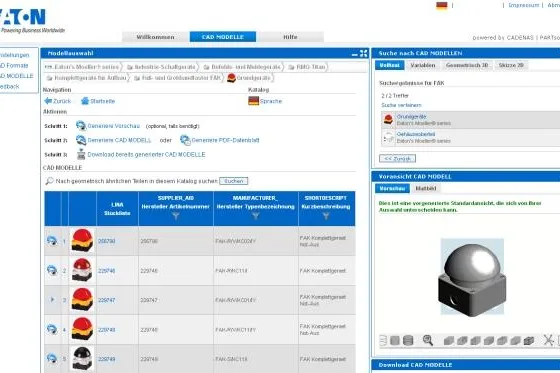Click the red button icon of Grundgeräte search result
The height and width of the screenshot is (373, 560).
[388, 119]
